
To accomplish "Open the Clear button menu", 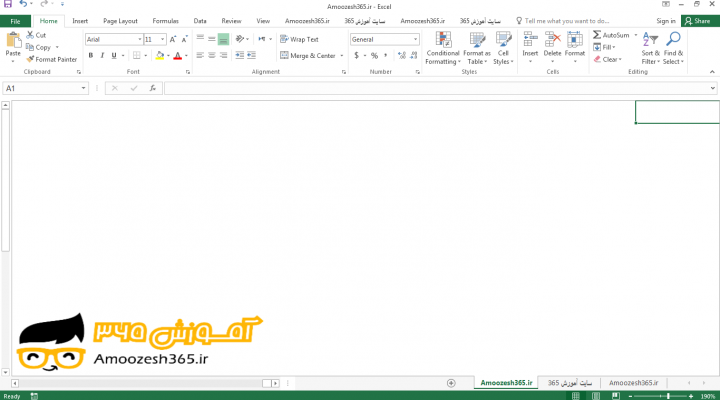I will click(608, 59).
